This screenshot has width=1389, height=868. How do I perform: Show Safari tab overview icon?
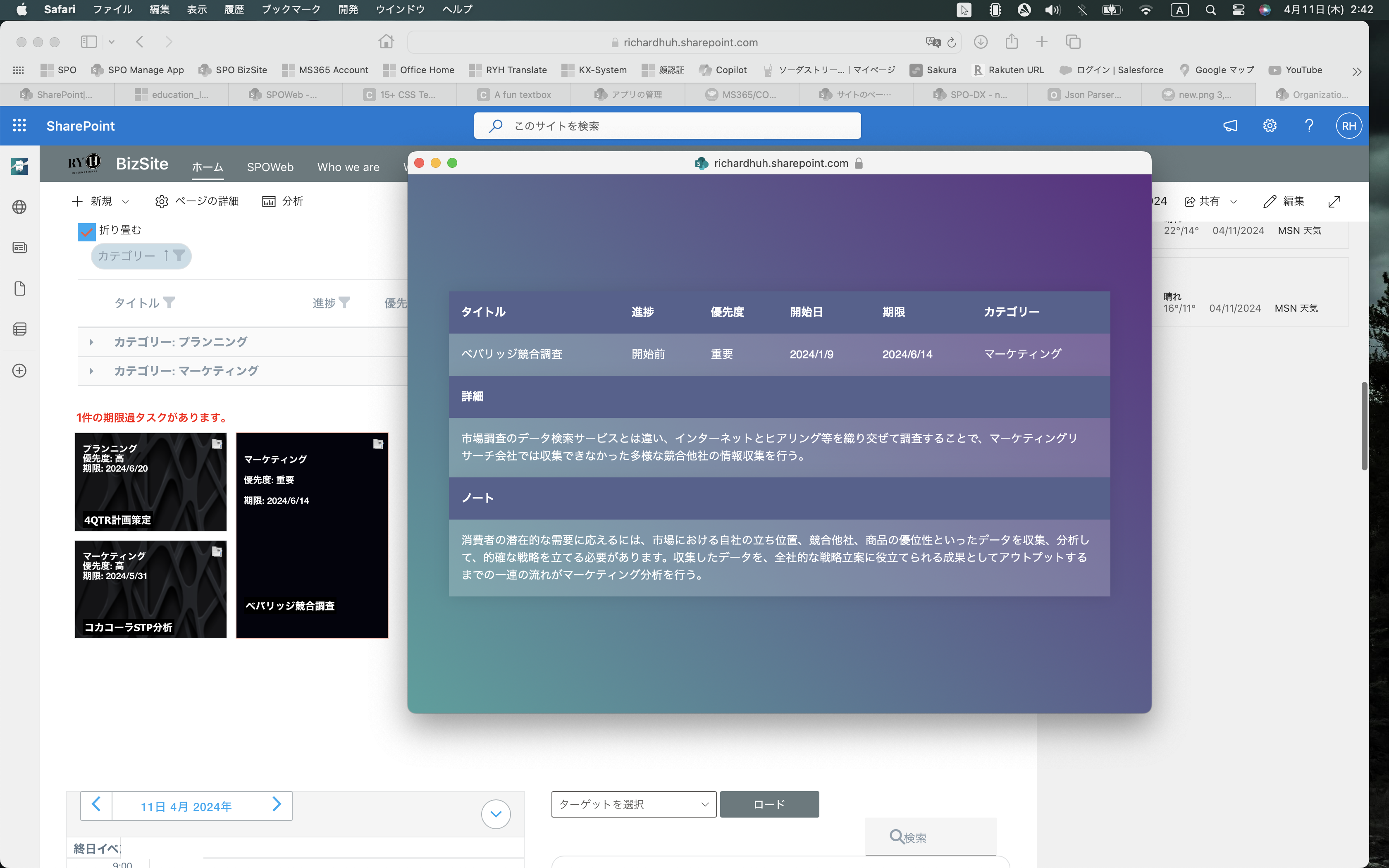(1073, 42)
